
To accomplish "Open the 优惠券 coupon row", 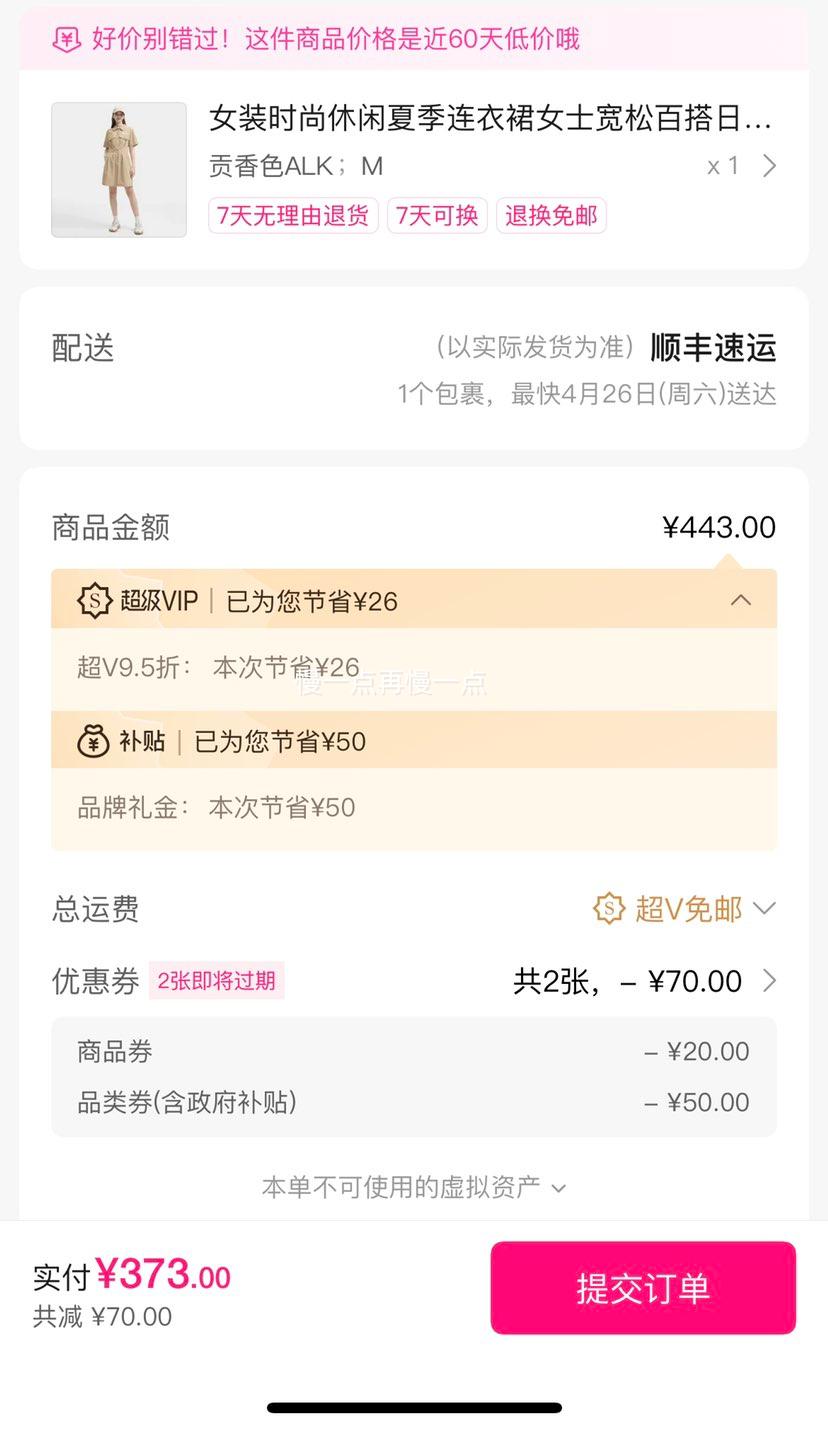I will [x=414, y=981].
